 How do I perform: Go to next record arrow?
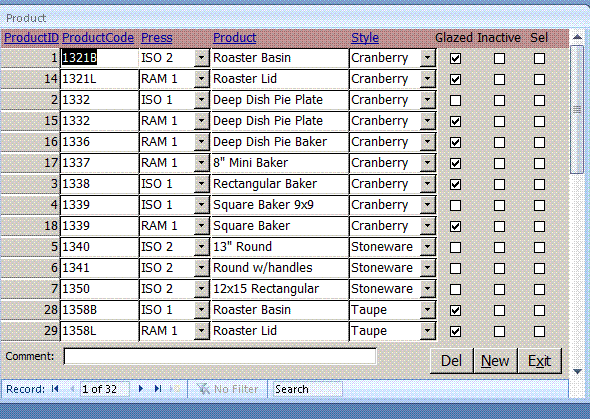coord(141,389)
